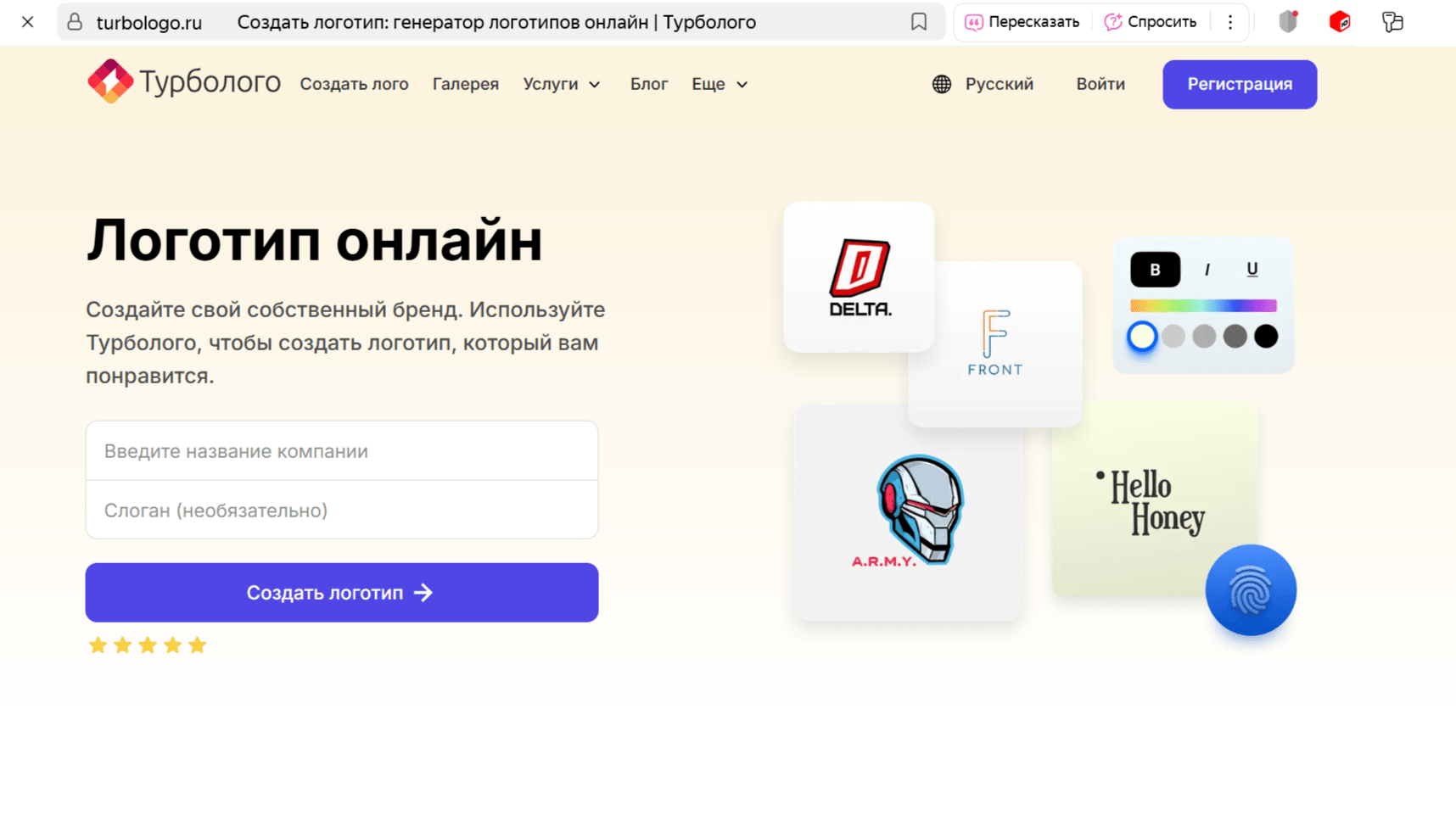Screen dimensions: 1456x815
Task: Toggle the Bold B formatting button
Action: pyautogui.click(x=1154, y=270)
